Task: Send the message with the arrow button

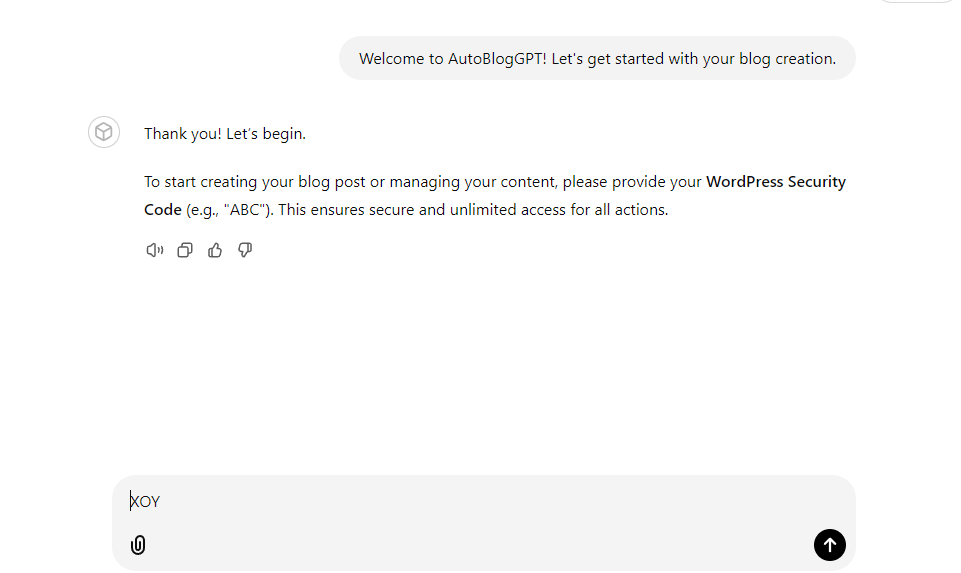Action: pyautogui.click(x=829, y=545)
